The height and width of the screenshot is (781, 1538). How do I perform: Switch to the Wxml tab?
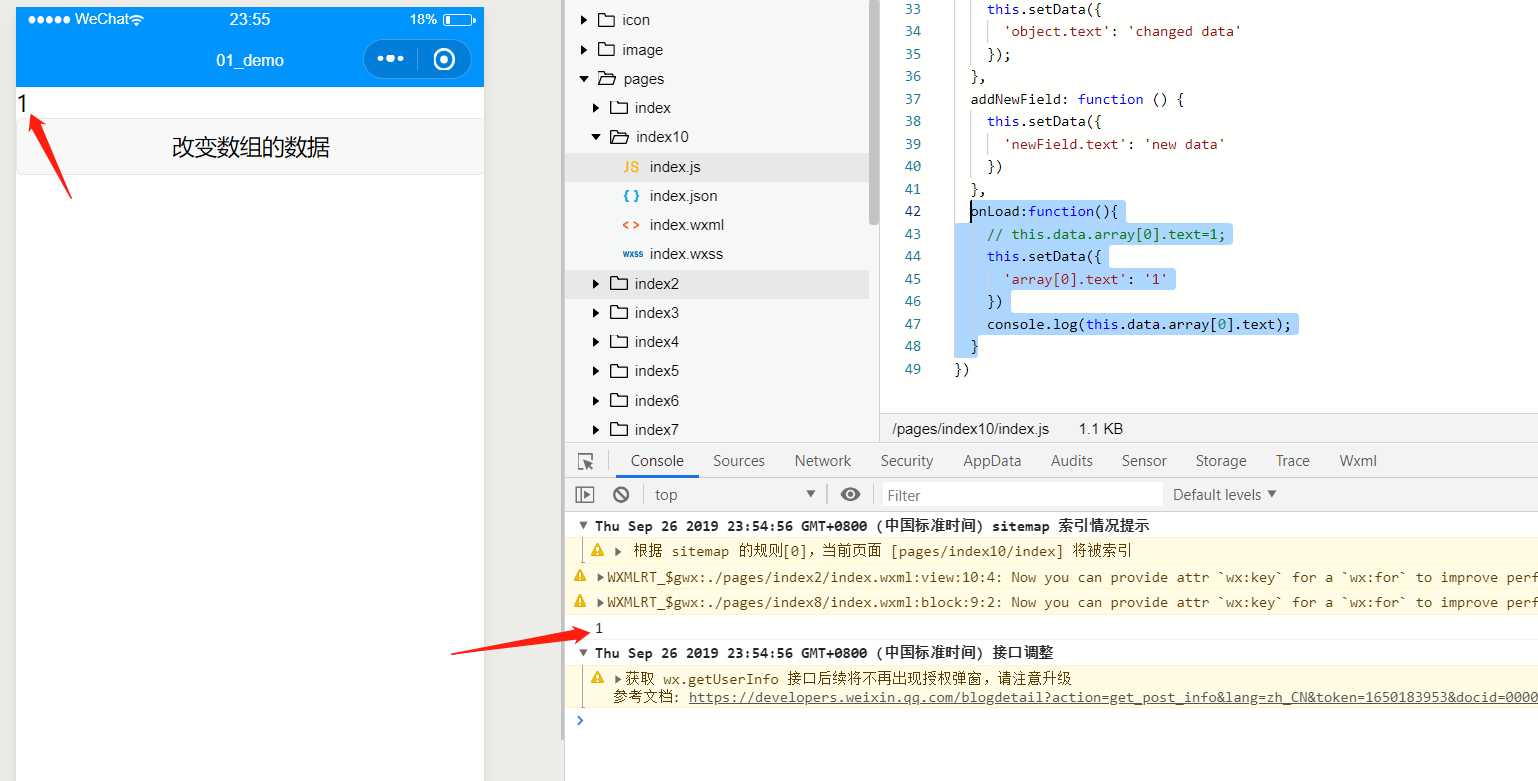(1358, 461)
